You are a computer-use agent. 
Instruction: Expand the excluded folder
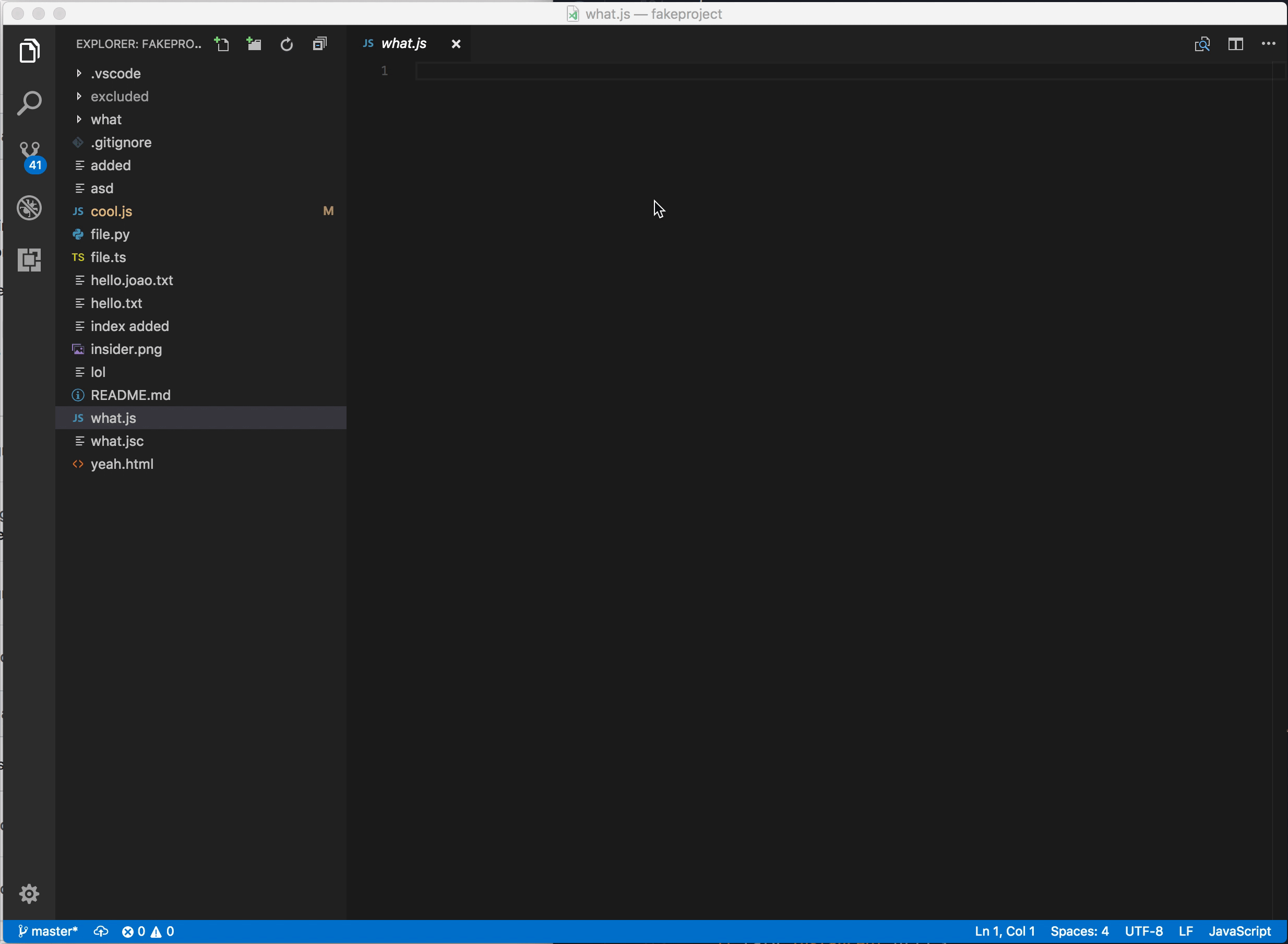tap(120, 97)
